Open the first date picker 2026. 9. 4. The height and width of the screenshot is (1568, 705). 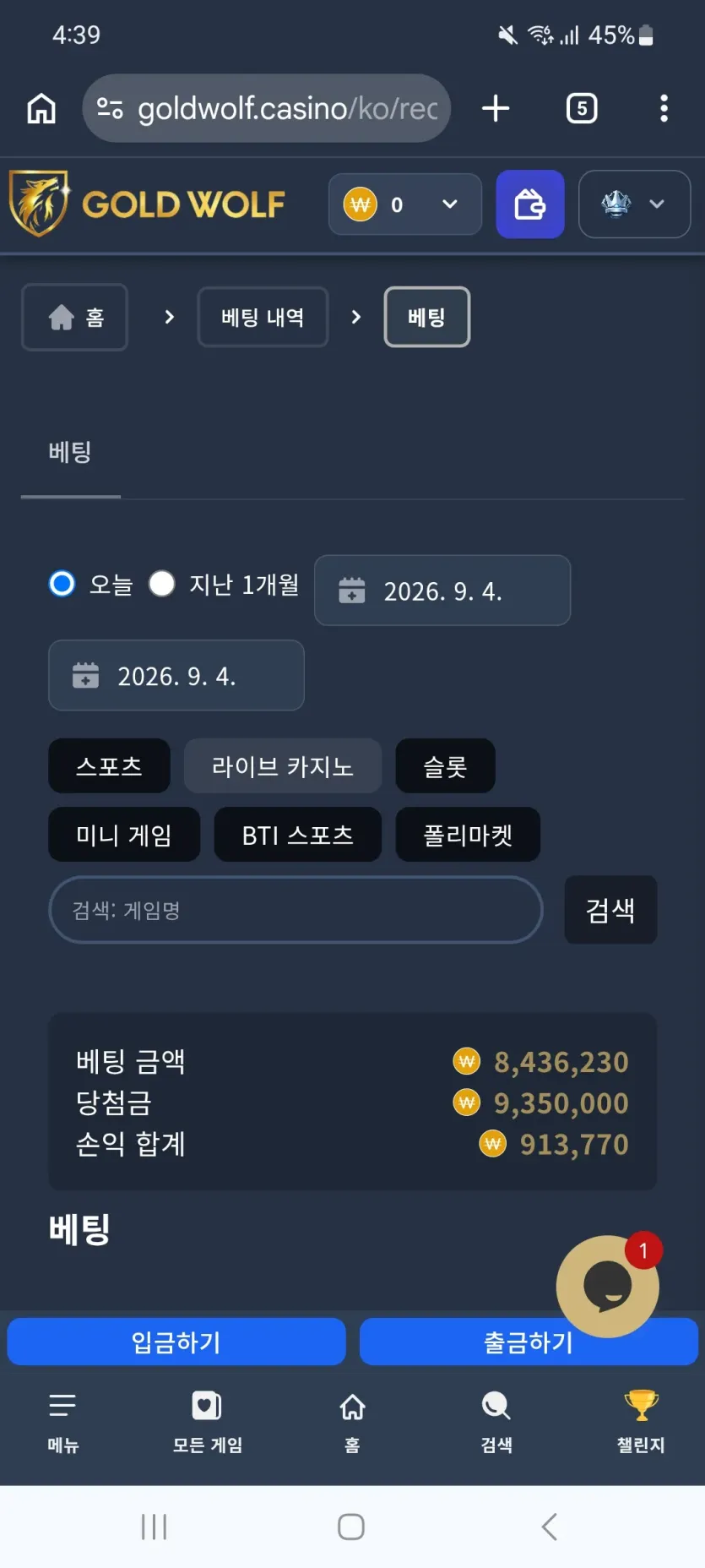point(442,591)
